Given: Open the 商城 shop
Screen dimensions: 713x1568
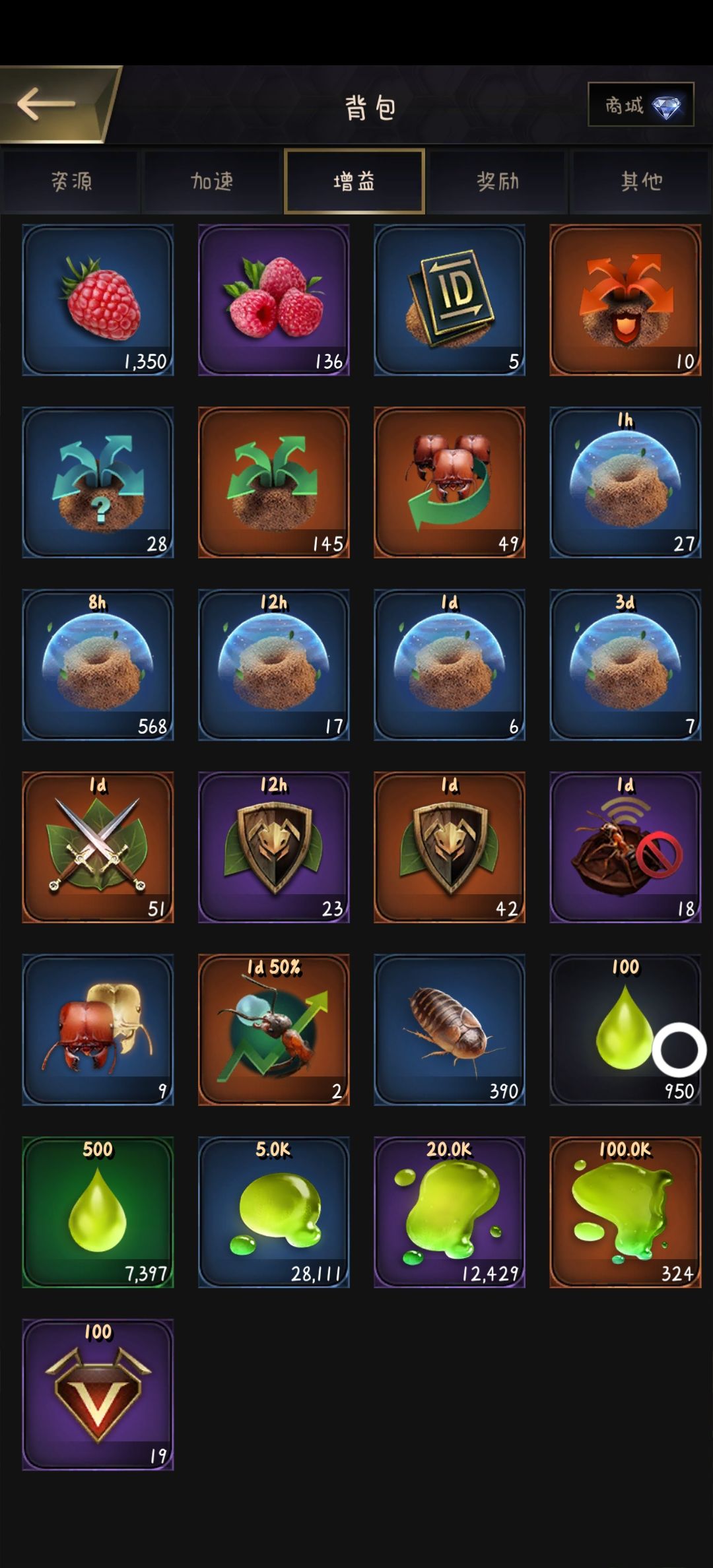Looking at the screenshot, I should [640, 104].
